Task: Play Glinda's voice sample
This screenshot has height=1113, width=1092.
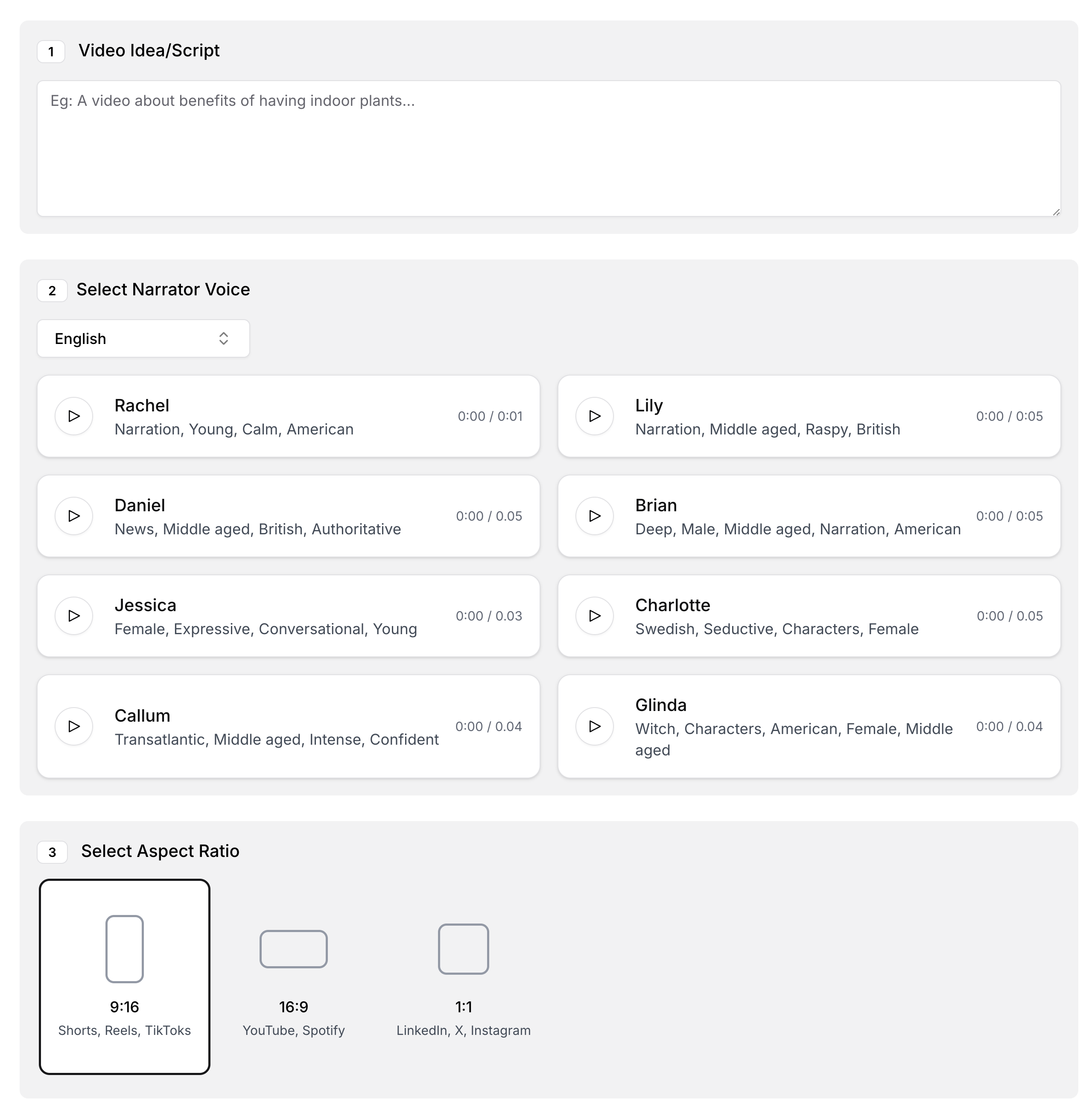Action: click(x=594, y=726)
